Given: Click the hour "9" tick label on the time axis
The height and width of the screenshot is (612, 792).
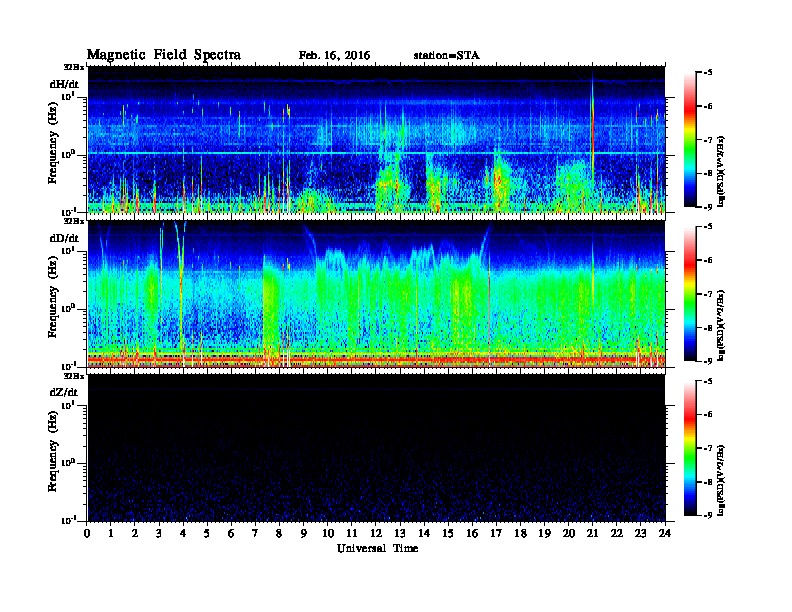Looking at the screenshot, I should point(304,533).
